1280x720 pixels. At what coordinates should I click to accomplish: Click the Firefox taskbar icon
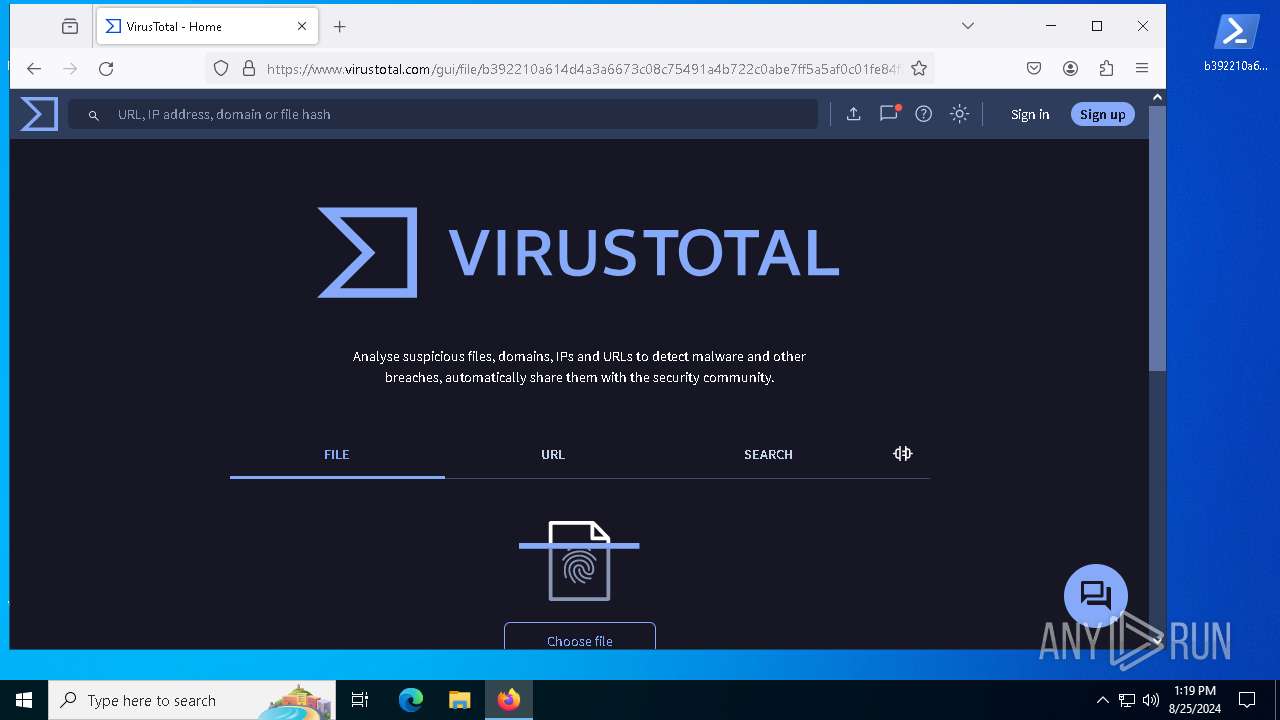coord(509,700)
